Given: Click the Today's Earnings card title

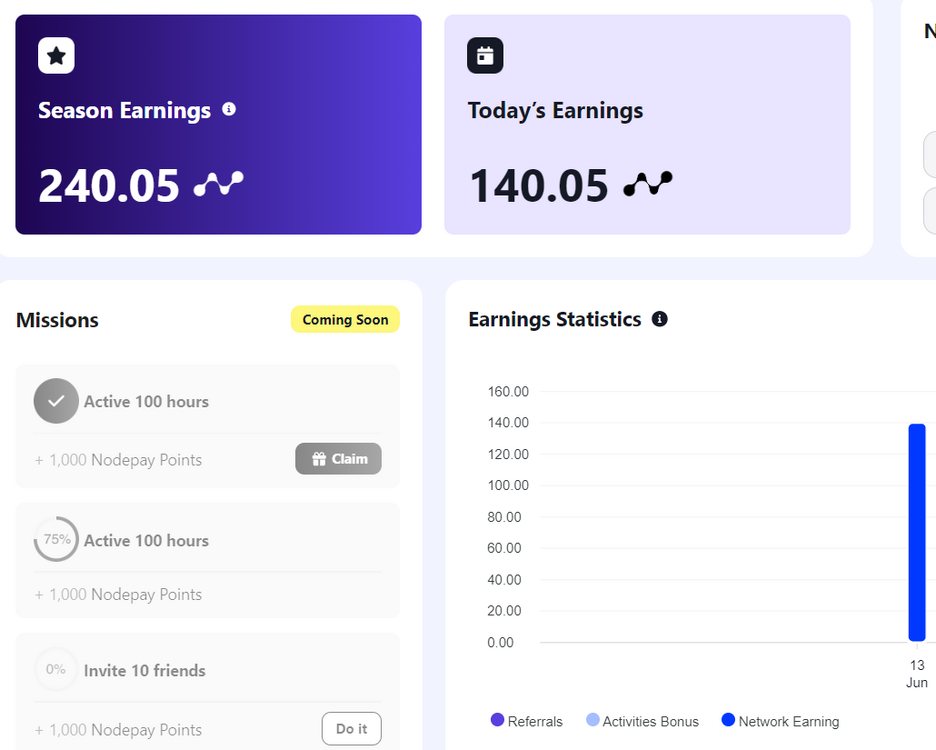Looking at the screenshot, I should pos(555,110).
